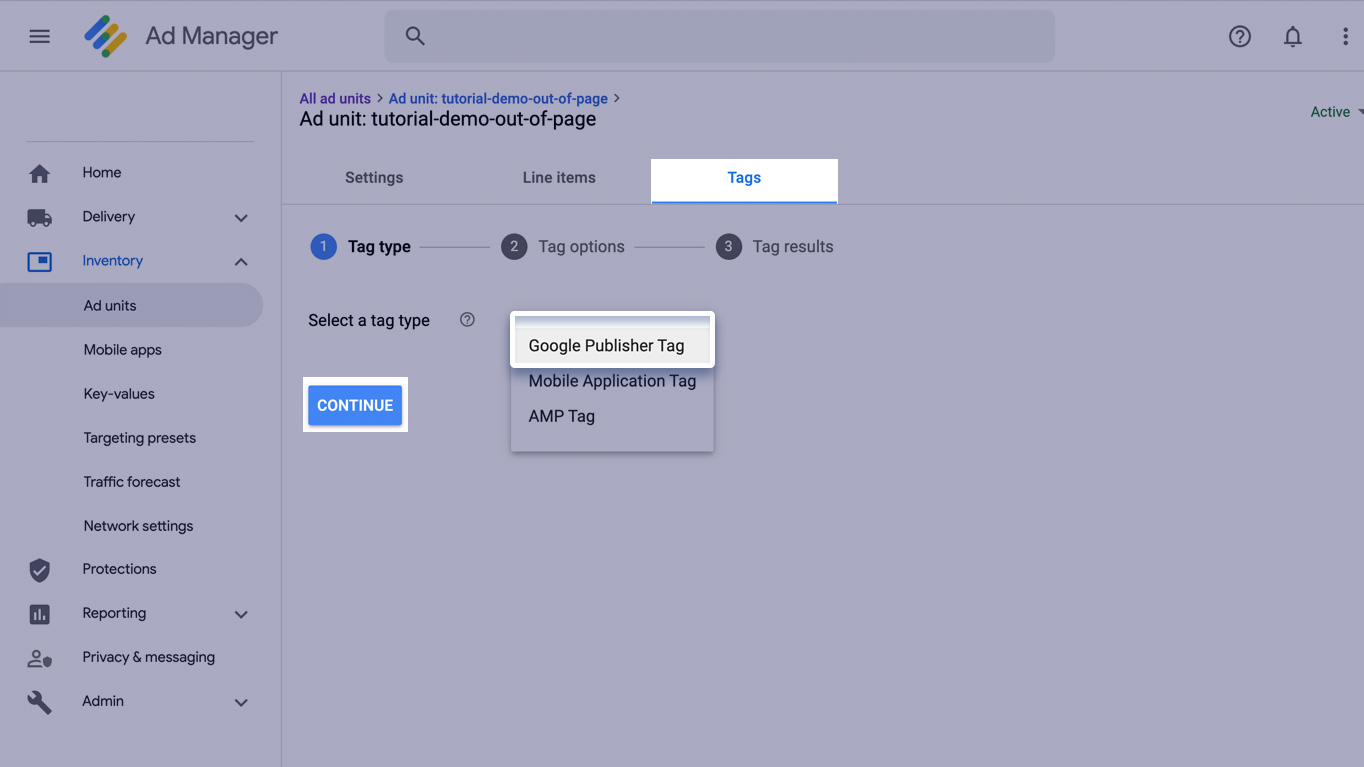Open Traffic forecast in sidebar

tap(132, 482)
